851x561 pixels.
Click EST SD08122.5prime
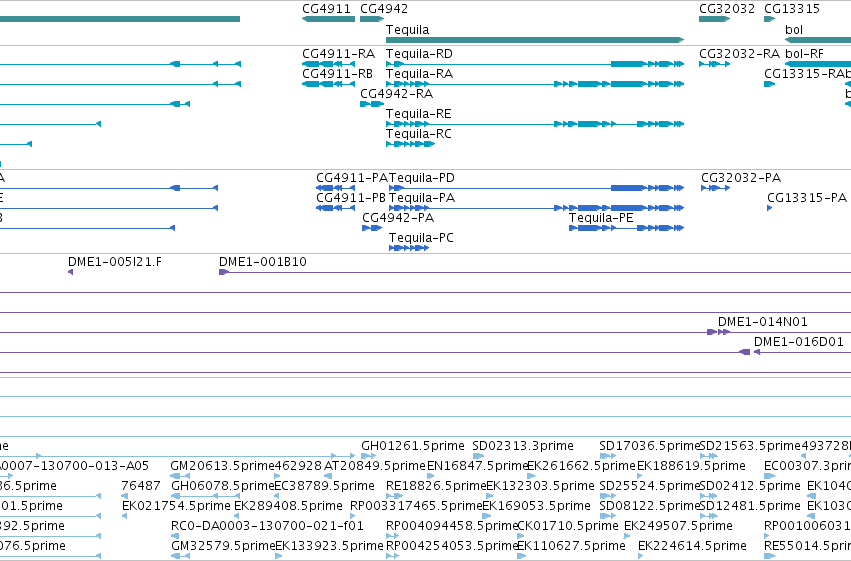pos(649,506)
